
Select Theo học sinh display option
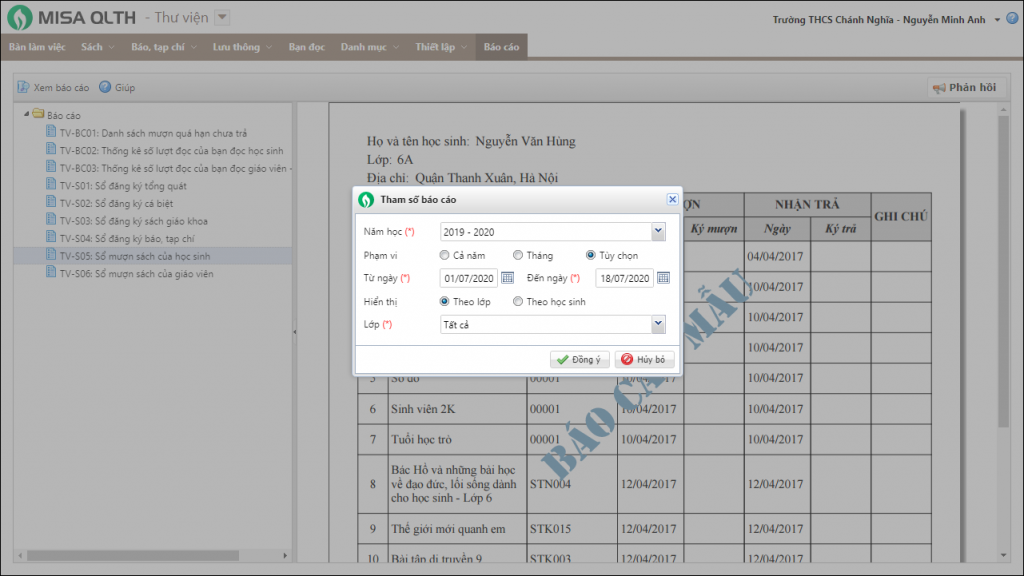[517, 301]
